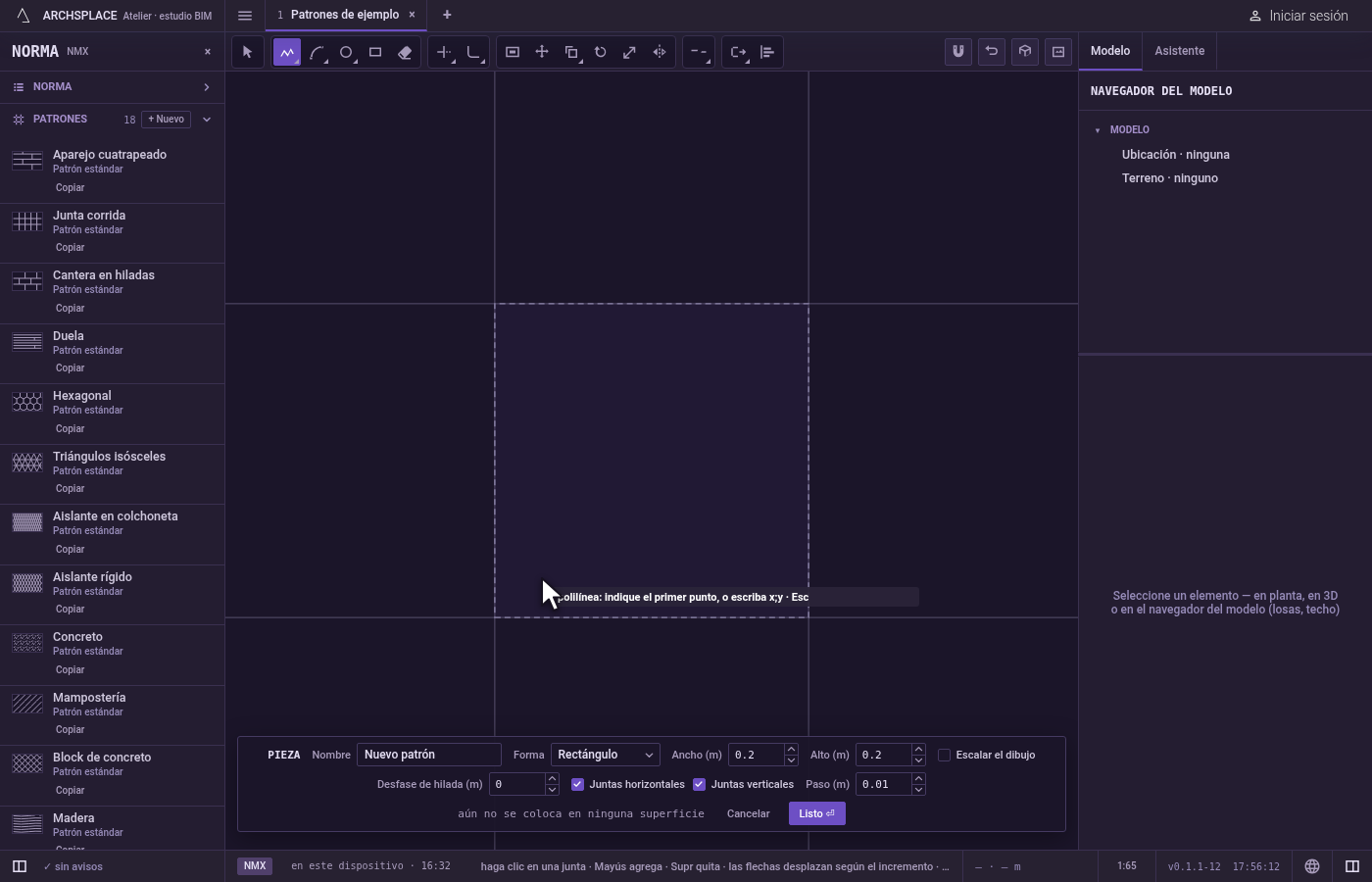Expand the NORMA section chevron
Image resolution: width=1372 pixels, height=882 pixels.
206,87
